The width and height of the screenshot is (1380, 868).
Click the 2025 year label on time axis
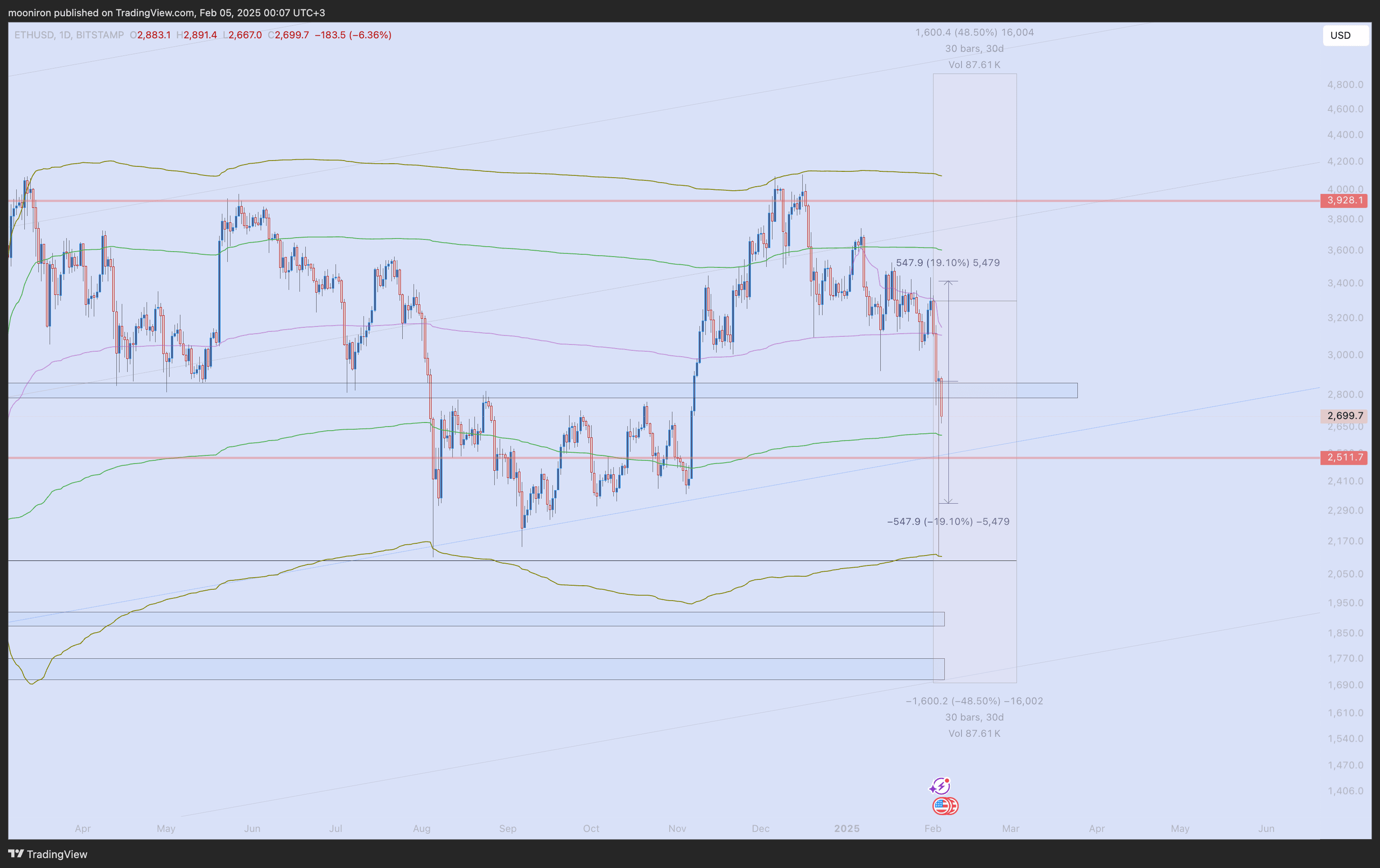846,828
